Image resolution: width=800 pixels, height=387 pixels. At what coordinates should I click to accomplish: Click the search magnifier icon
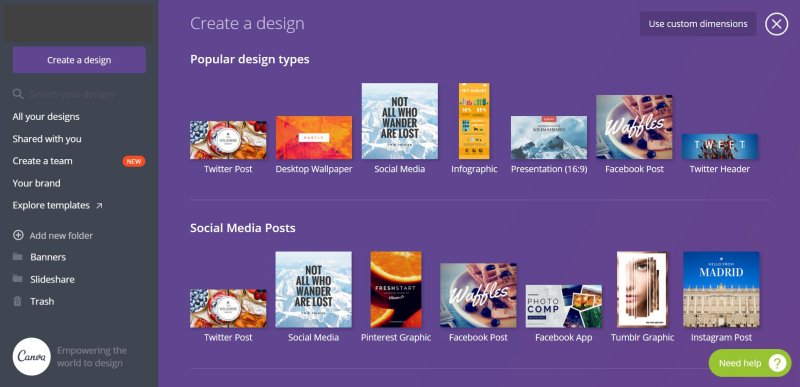click(18, 94)
